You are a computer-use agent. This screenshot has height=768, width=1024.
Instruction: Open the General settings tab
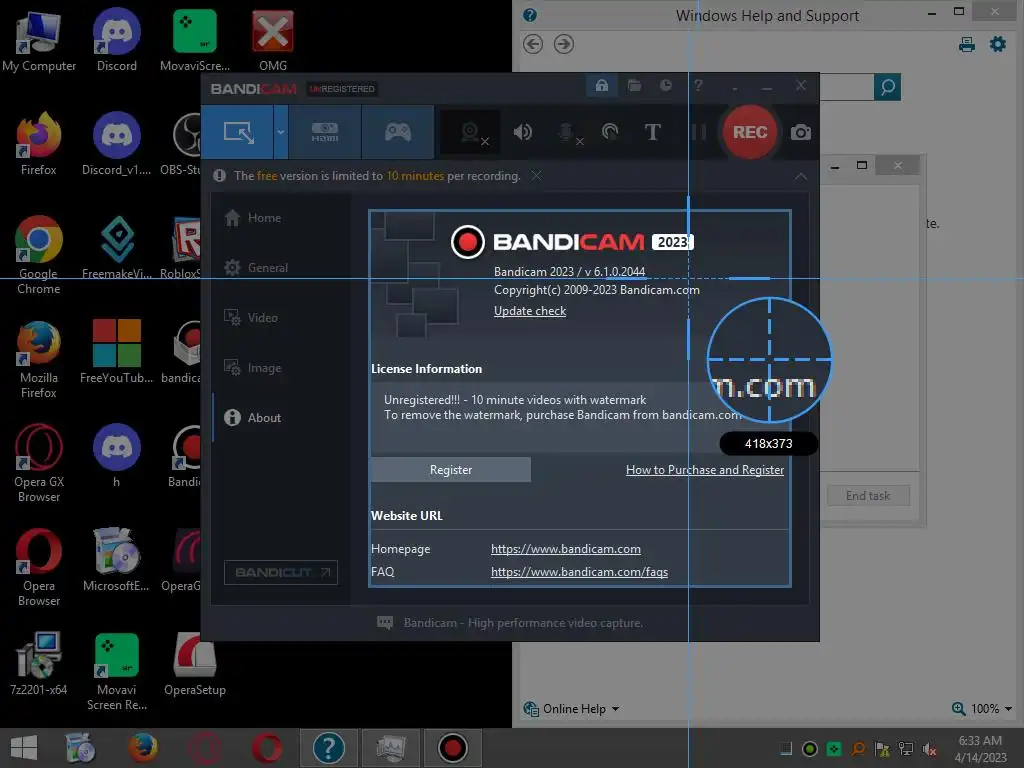257,268
